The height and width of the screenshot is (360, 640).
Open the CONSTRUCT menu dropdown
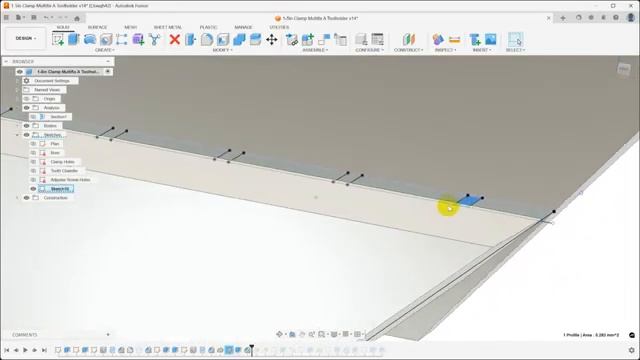(409, 50)
